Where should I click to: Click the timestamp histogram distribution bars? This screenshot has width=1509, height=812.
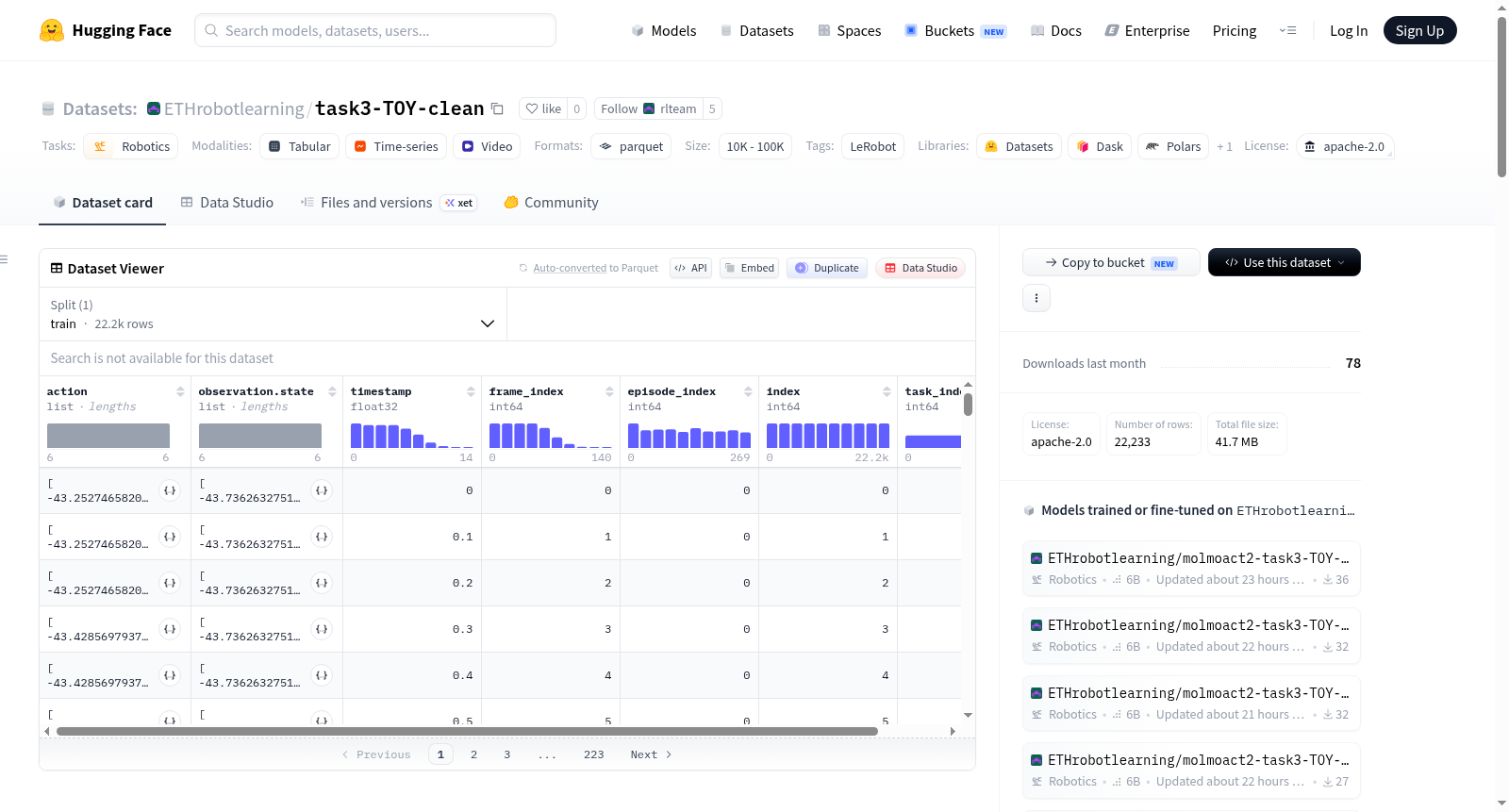[x=412, y=435]
